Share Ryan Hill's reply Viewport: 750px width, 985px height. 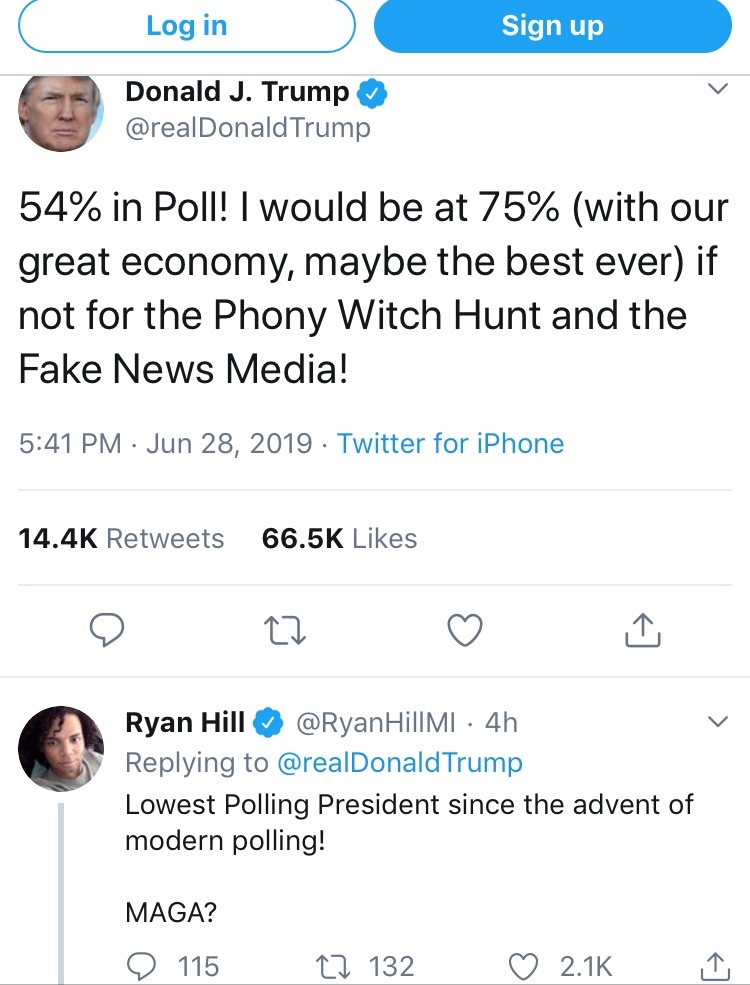tap(711, 966)
